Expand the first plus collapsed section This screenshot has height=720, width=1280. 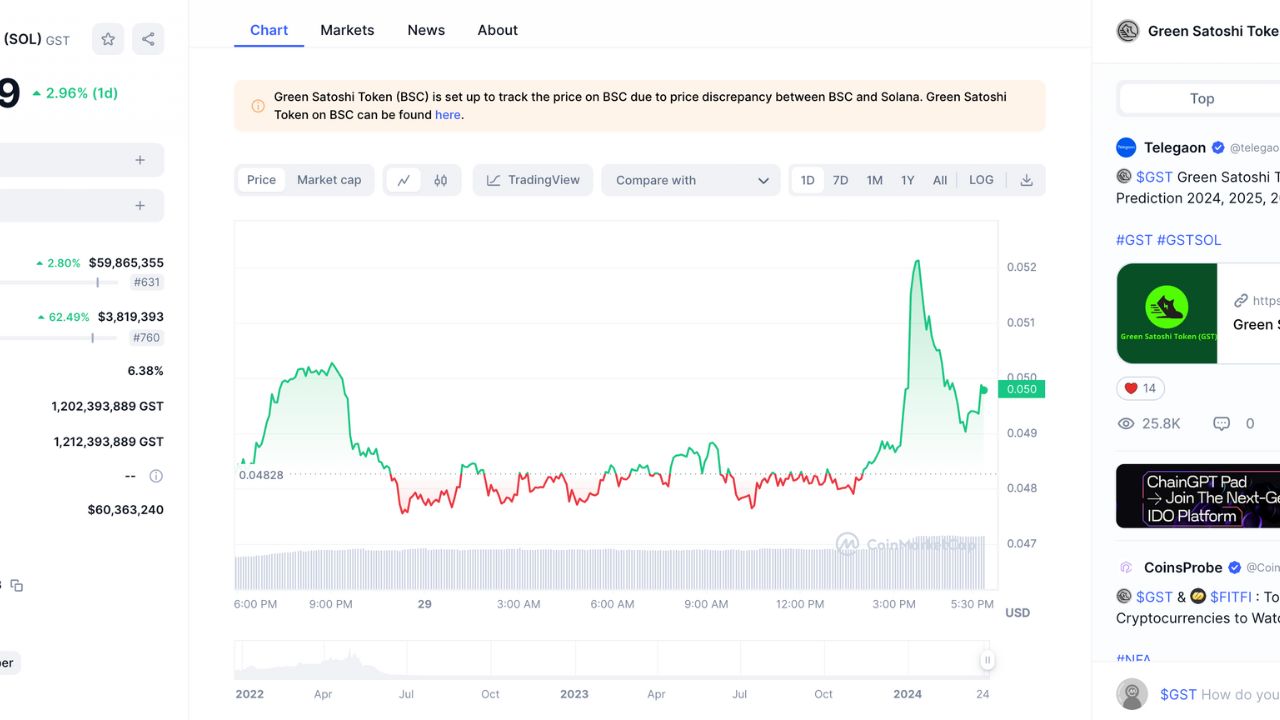point(140,160)
